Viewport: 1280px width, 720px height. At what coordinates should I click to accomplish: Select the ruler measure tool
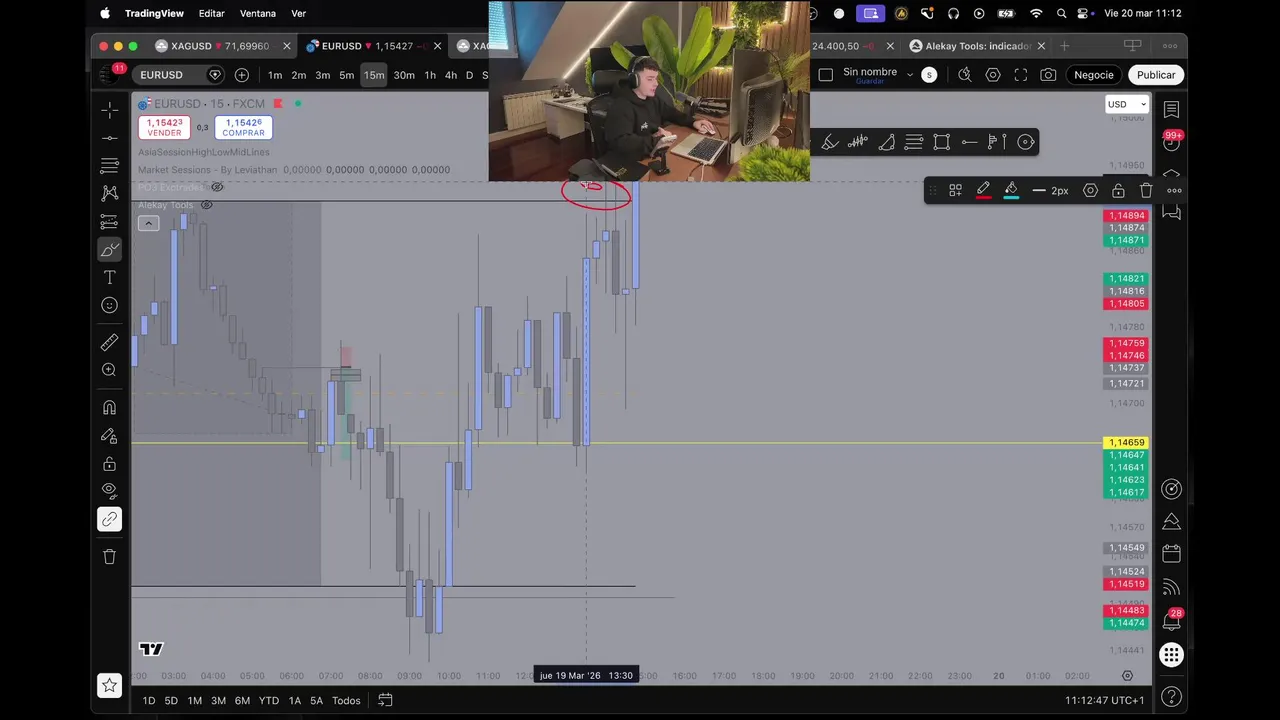(110, 343)
